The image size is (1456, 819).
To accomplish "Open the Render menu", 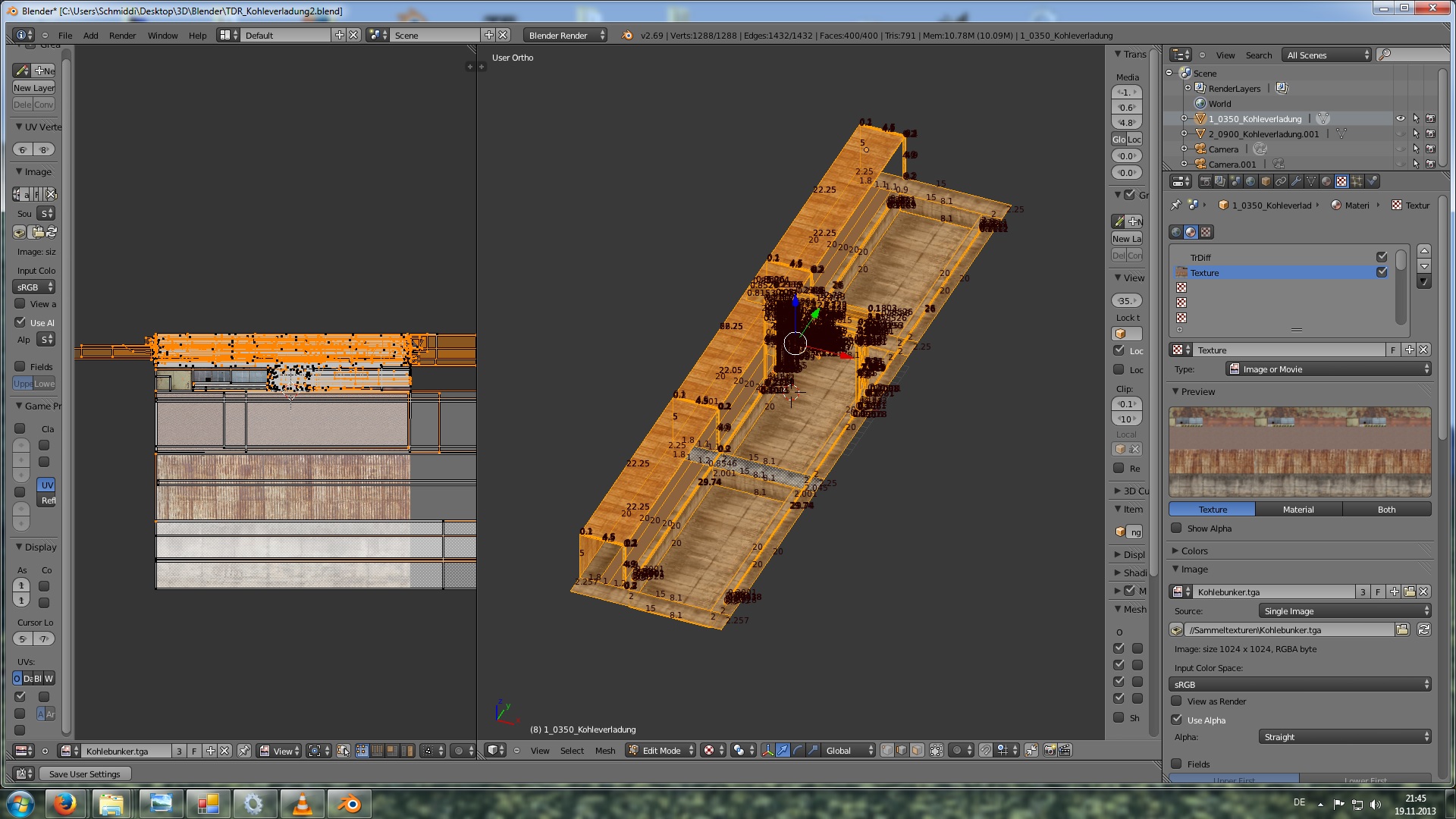I will (x=122, y=36).
